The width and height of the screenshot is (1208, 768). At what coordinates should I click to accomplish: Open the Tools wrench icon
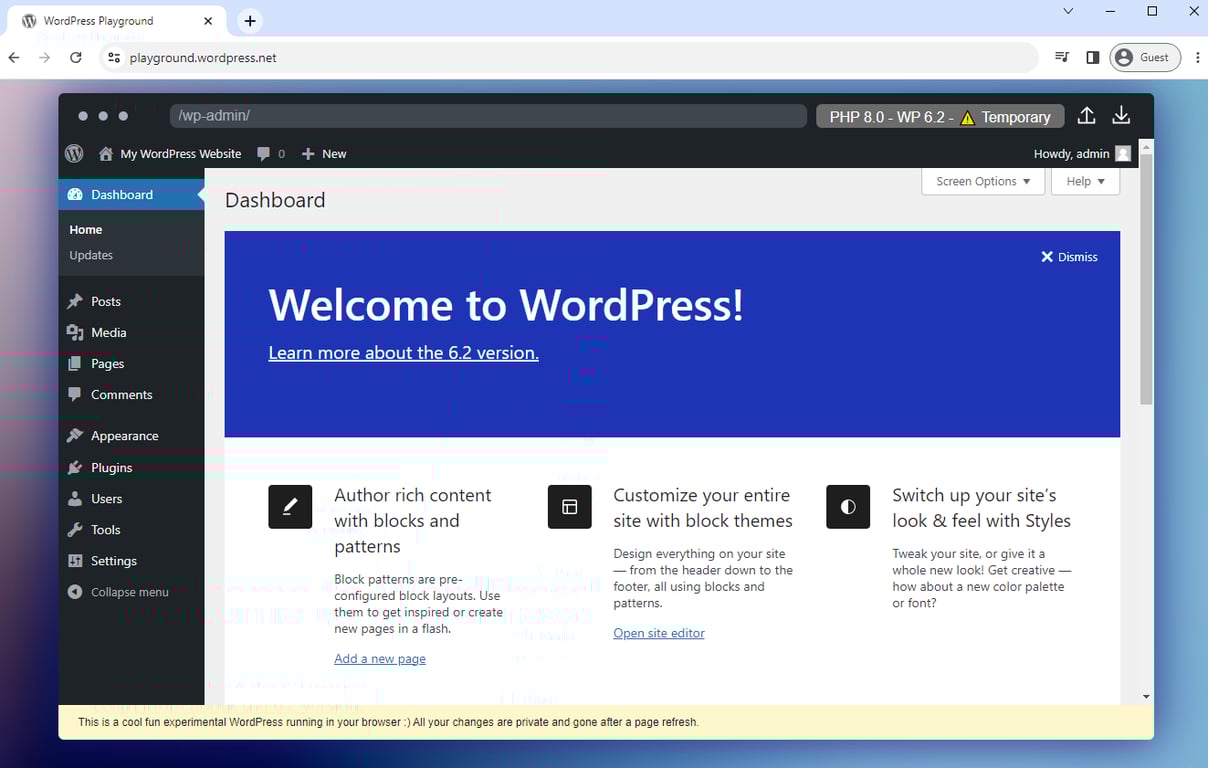77,529
